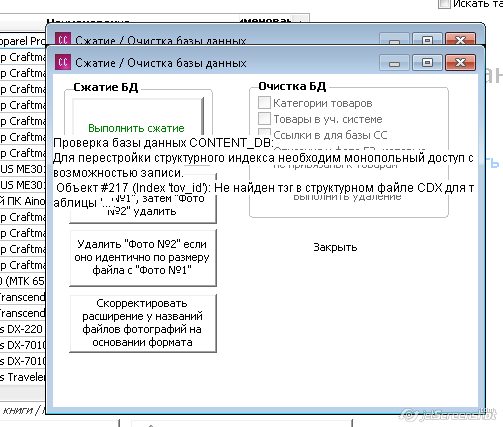
Task: Maximize the front Сжатие / Очистка базы данных window
Action: [427, 63]
